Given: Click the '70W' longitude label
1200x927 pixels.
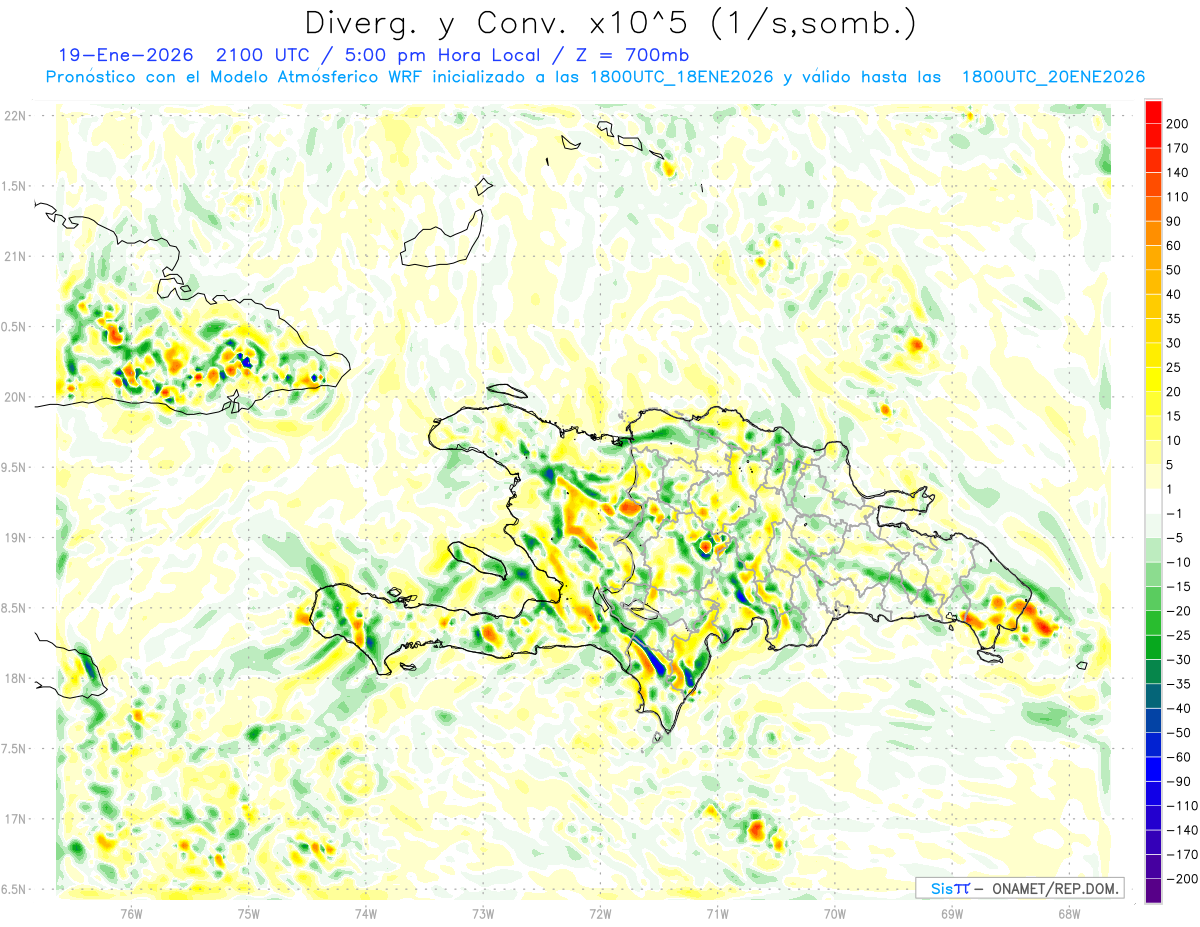Looking at the screenshot, I should pos(835,914).
